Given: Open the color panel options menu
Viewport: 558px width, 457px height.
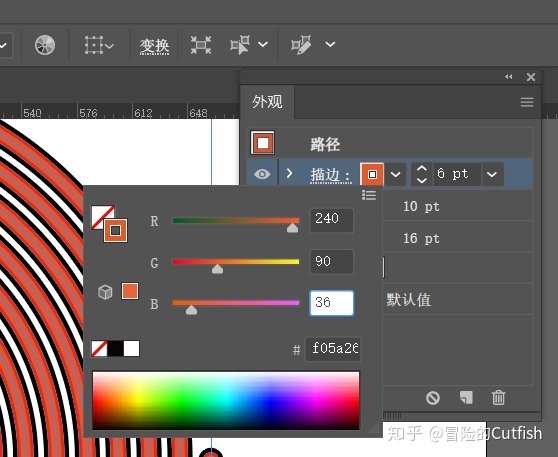Looking at the screenshot, I should point(369,195).
